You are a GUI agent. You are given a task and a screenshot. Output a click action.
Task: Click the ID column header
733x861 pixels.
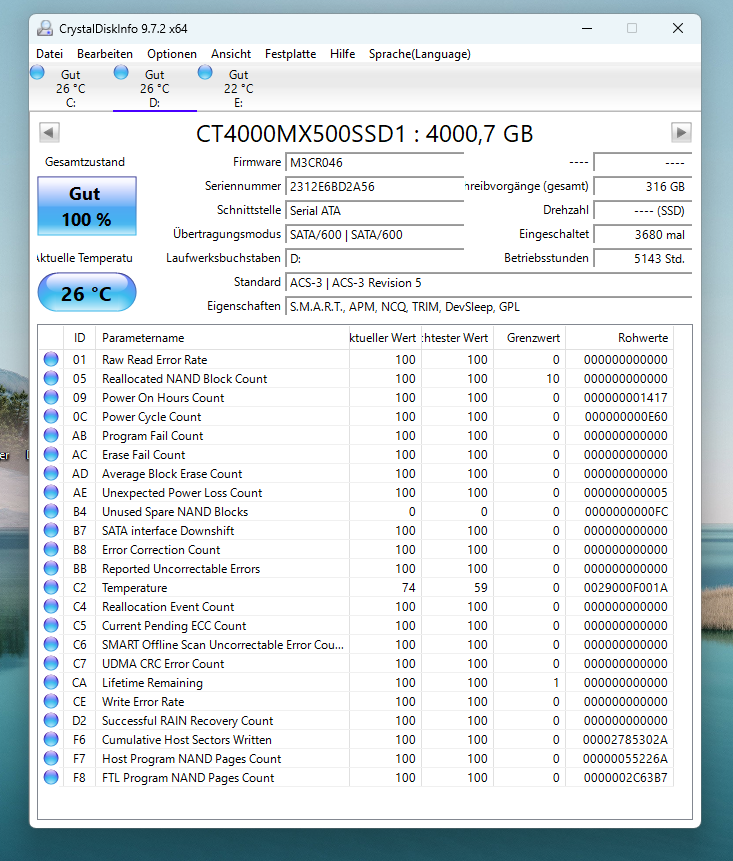coord(80,338)
